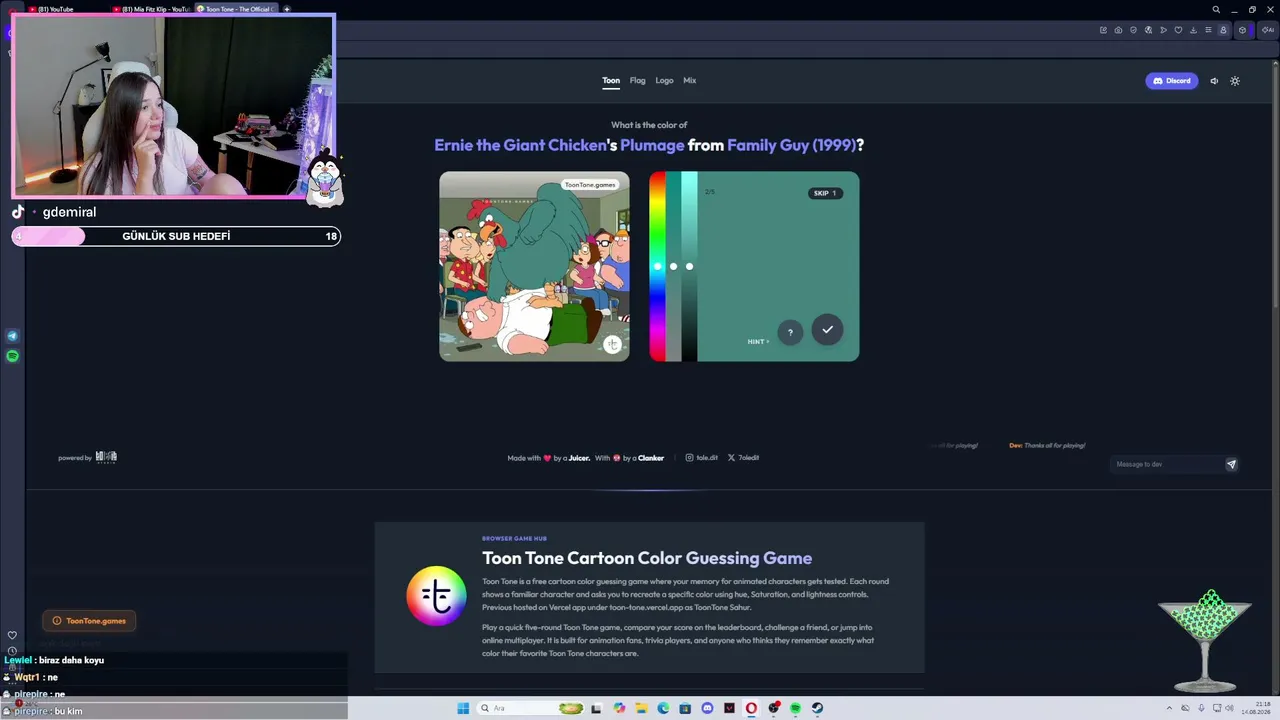Mute the game sound via speaker icon
The width and height of the screenshot is (1280, 720).
point(1214,81)
